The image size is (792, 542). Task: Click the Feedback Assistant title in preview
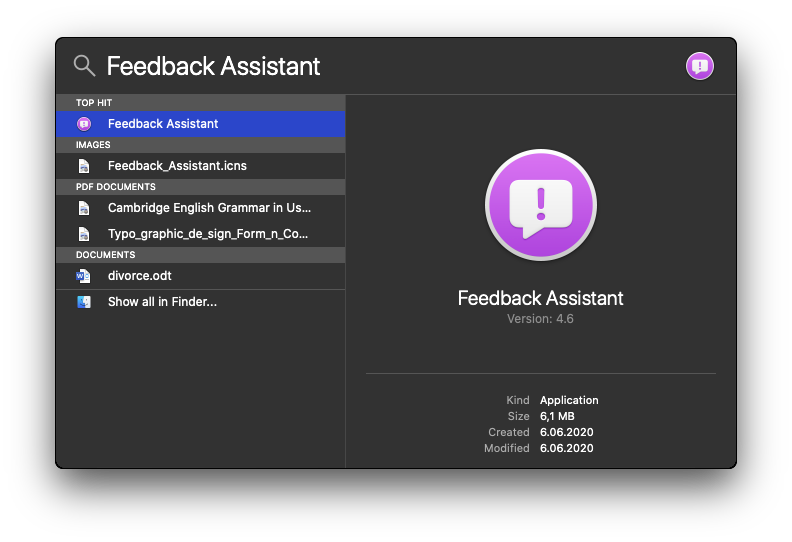540,298
